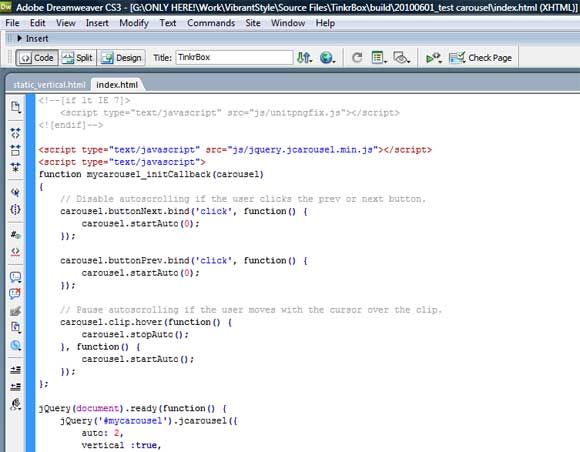Click the '<![endif]-->' line
The width and height of the screenshot is (580, 452).
pyautogui.click(x=70, y=125)
